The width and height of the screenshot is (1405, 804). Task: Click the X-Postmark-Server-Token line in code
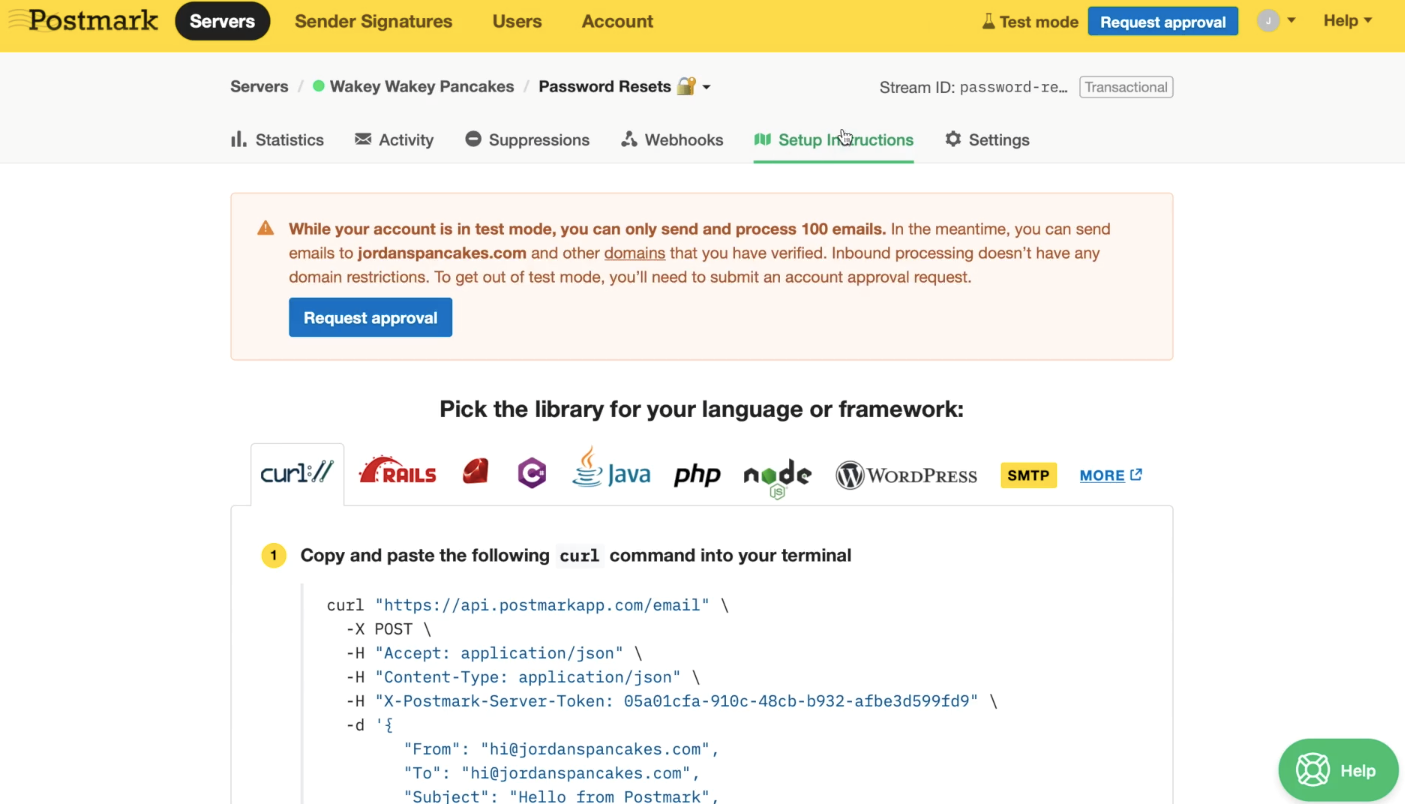(x=672, y=701)
